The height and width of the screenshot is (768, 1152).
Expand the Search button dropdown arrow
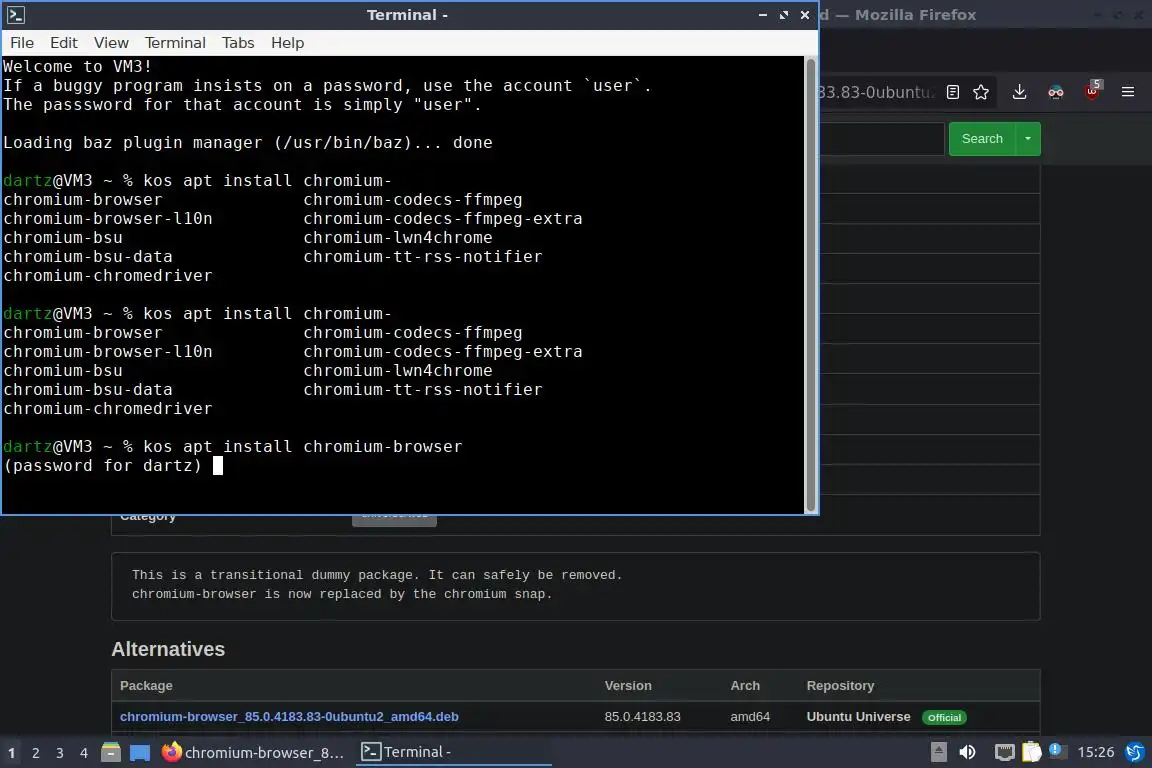[x=1028, y=139]
